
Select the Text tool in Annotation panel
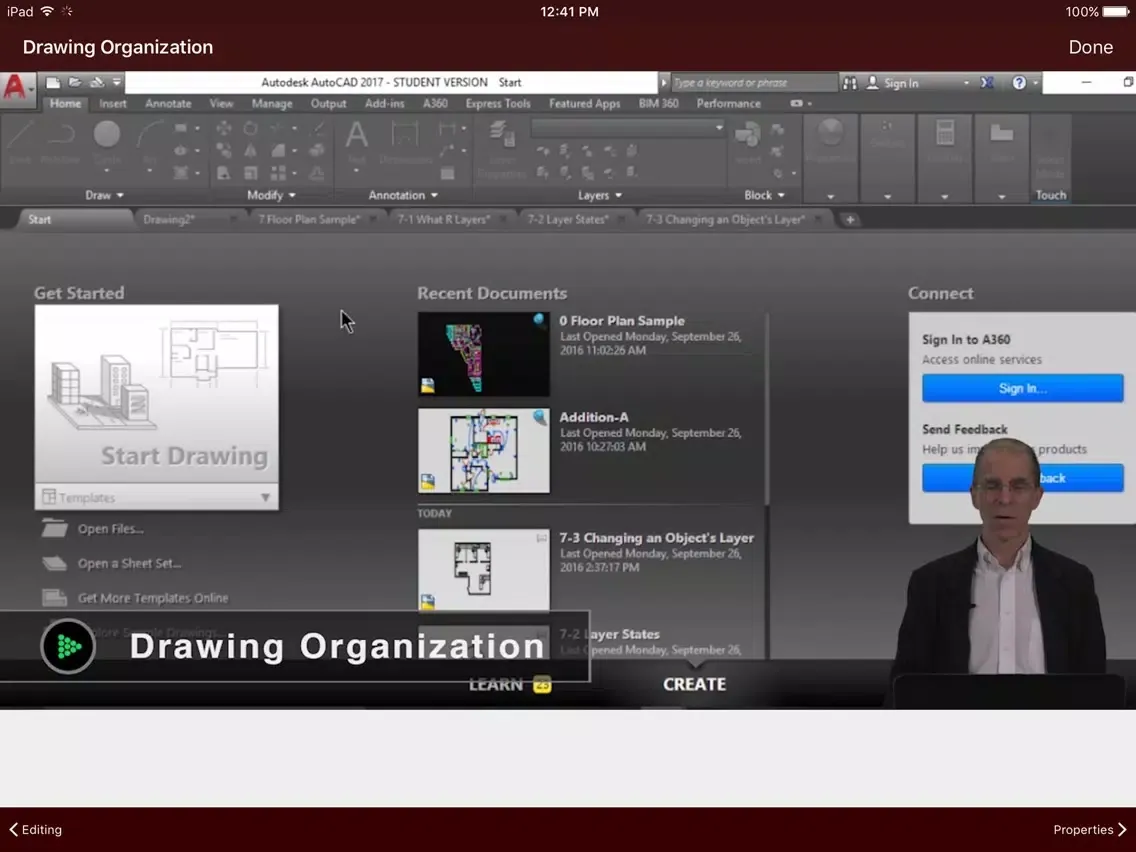pos(356,143)
